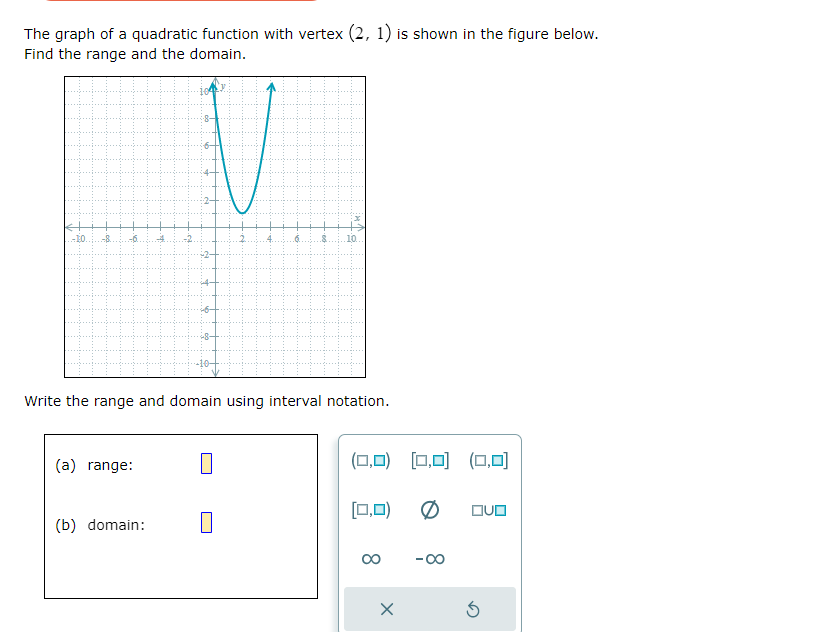
Task: Insert the union □∪□ symbol
Action: 487,510
